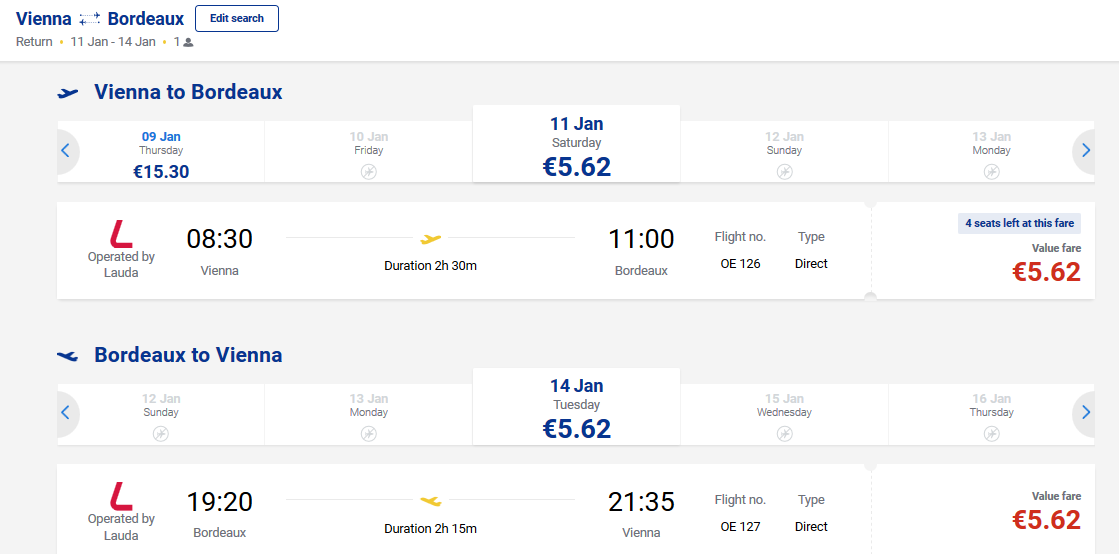Viewport: 1119px width, 554px height.
Task: Select the 11 Jan Saturday outbound date
Action: click(x=577, y=144)
